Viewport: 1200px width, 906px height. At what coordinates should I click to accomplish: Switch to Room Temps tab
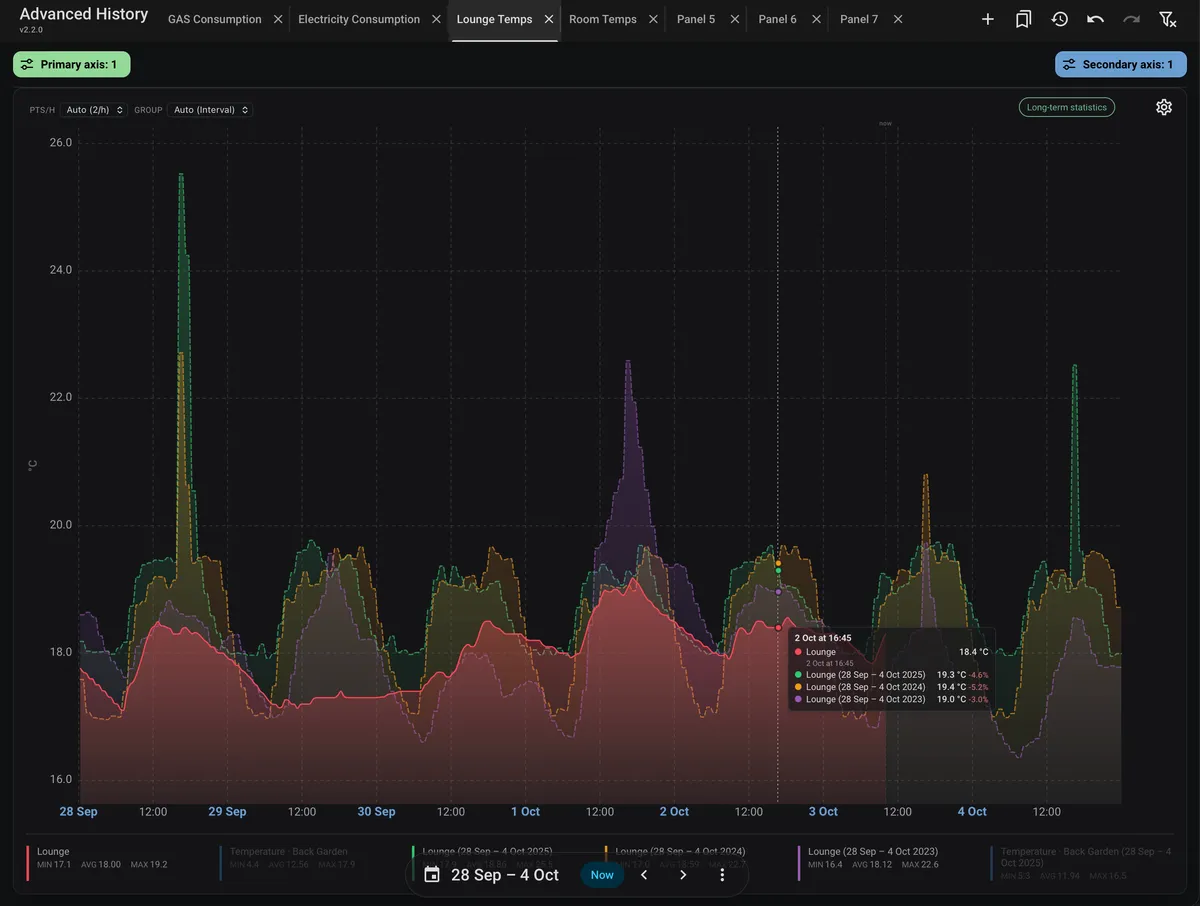tap(603, 19)
